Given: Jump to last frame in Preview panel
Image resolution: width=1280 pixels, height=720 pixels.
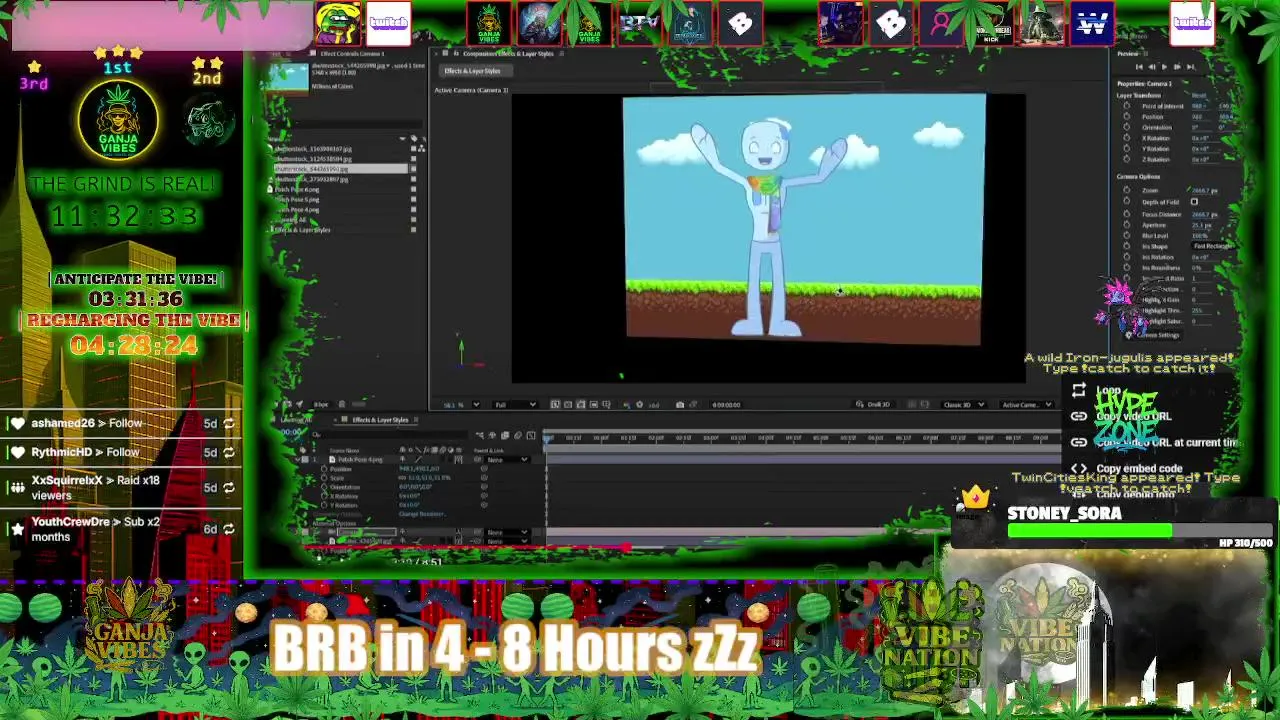Looking at the screenshot, I should click(x=1190, y=67).
